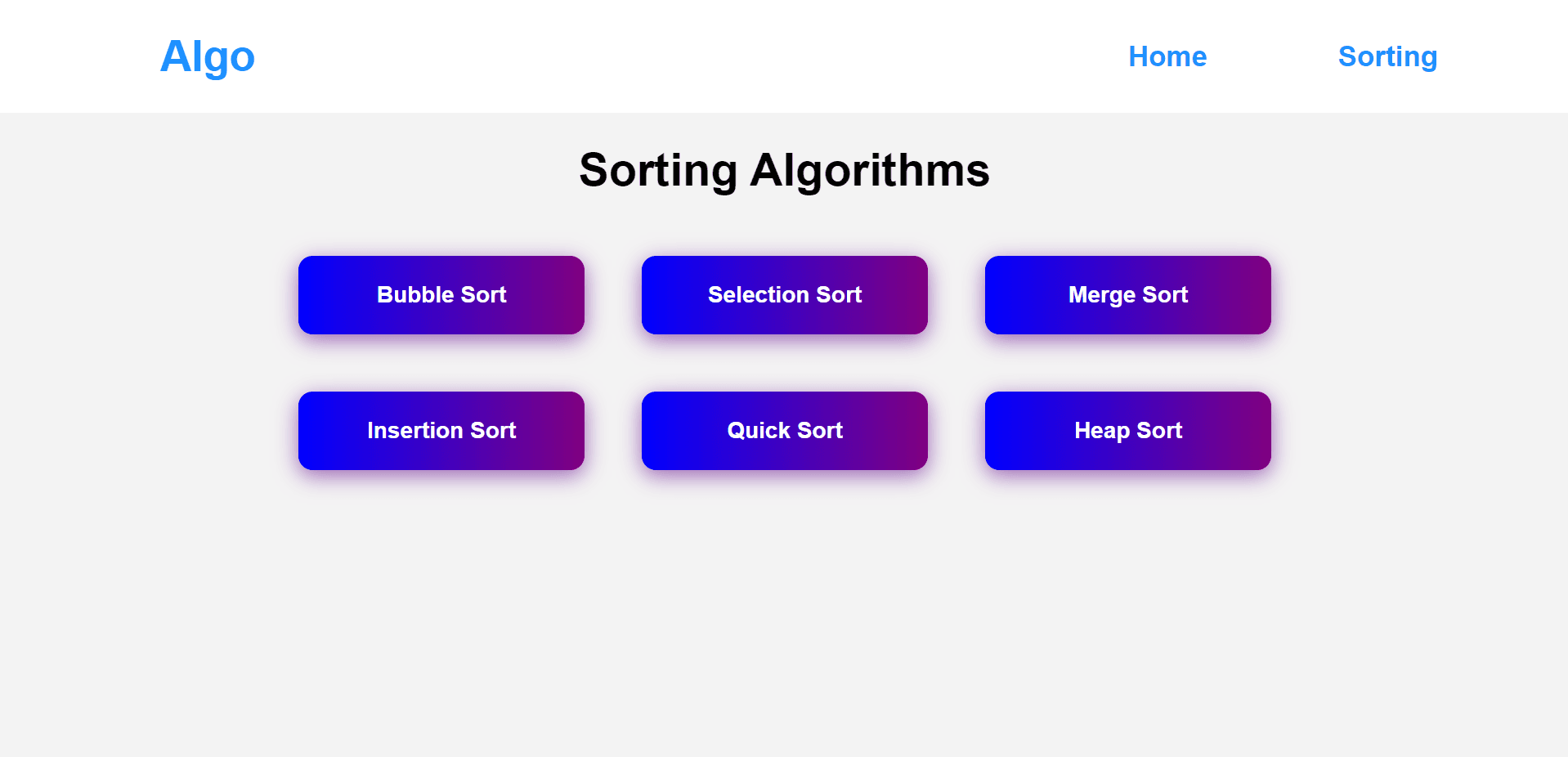1568x757 pixels.
Task: Open the Quick Sort algorithm card
Action: 785,431
